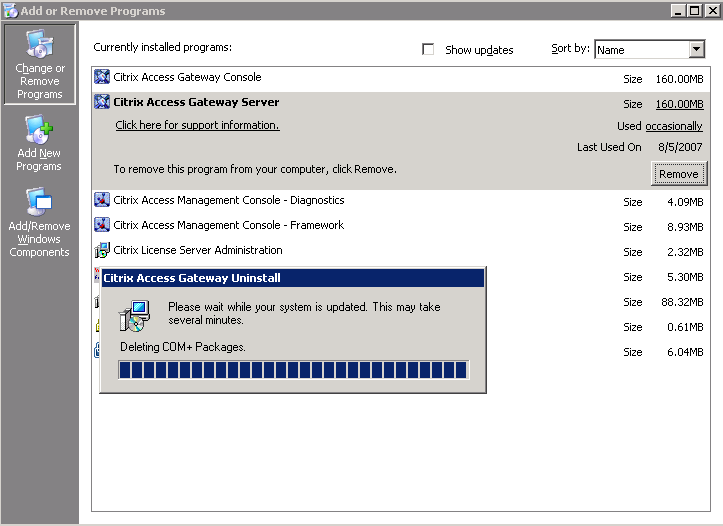Click the Citrix Access Gateway Uninstall title bar
Screen dimensions: 723x526
pyautogui.click(x=293, y=278)
